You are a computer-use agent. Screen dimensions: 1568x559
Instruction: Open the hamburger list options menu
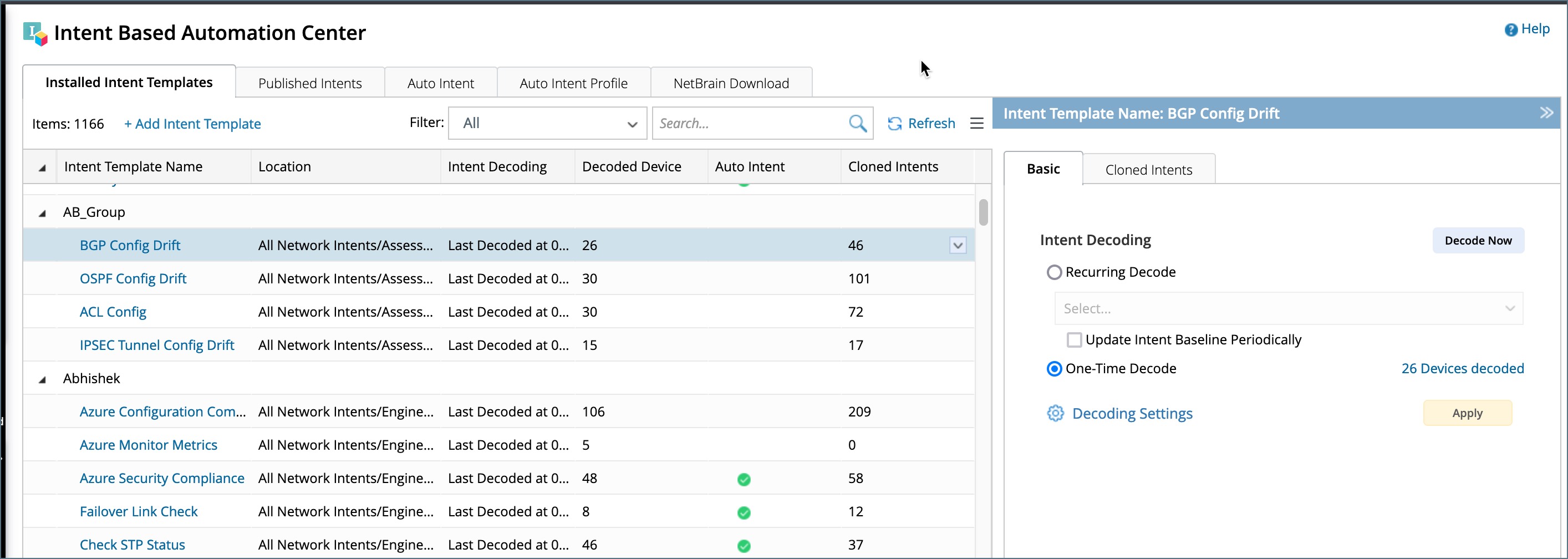(976, 124)
